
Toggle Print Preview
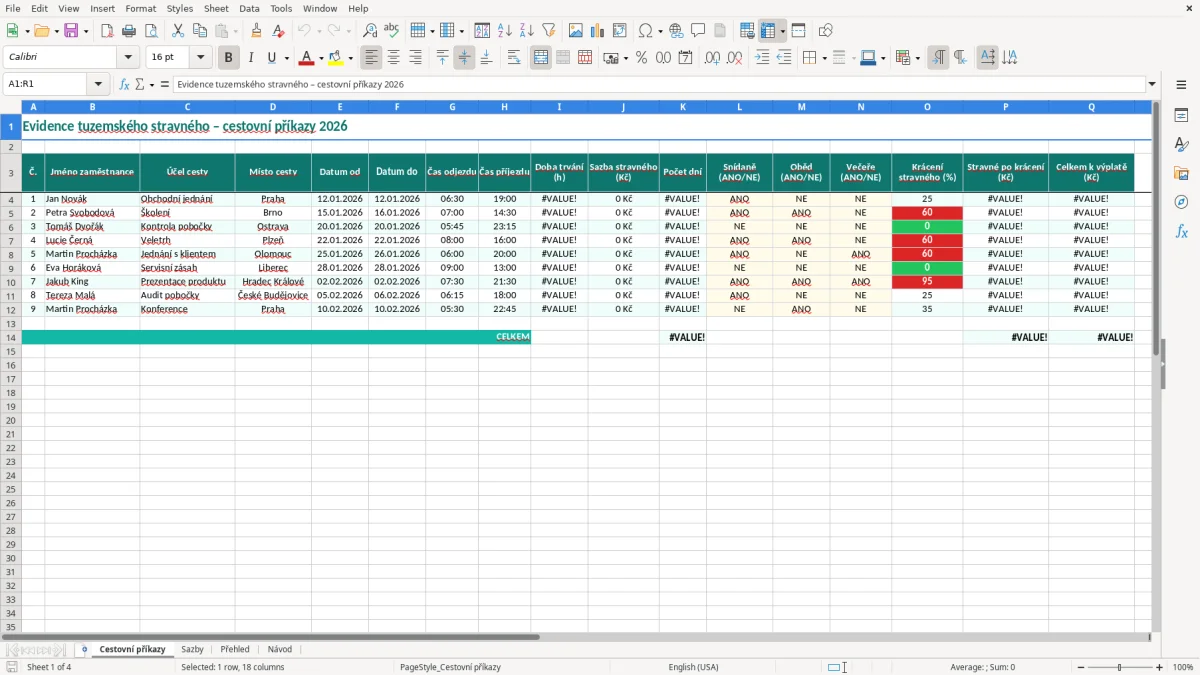(x=151, y=31)
